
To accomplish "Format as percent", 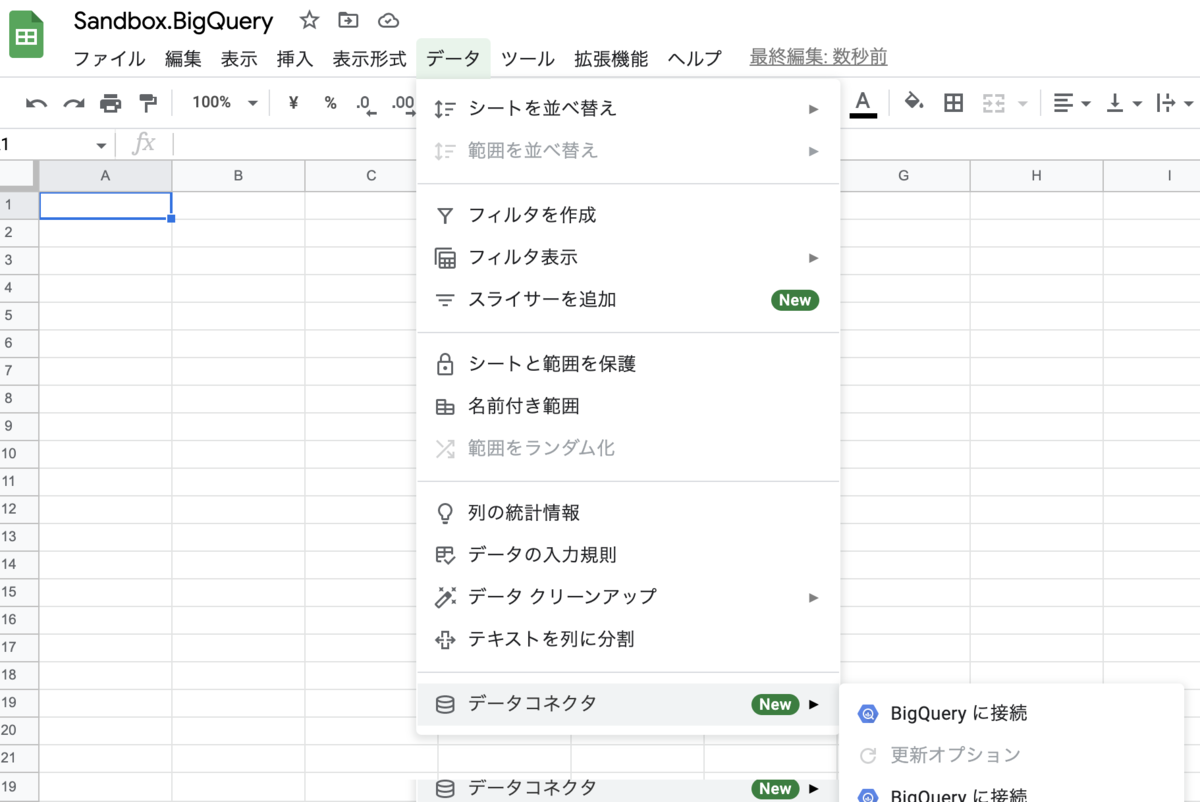I will click(x=330, y=102).
